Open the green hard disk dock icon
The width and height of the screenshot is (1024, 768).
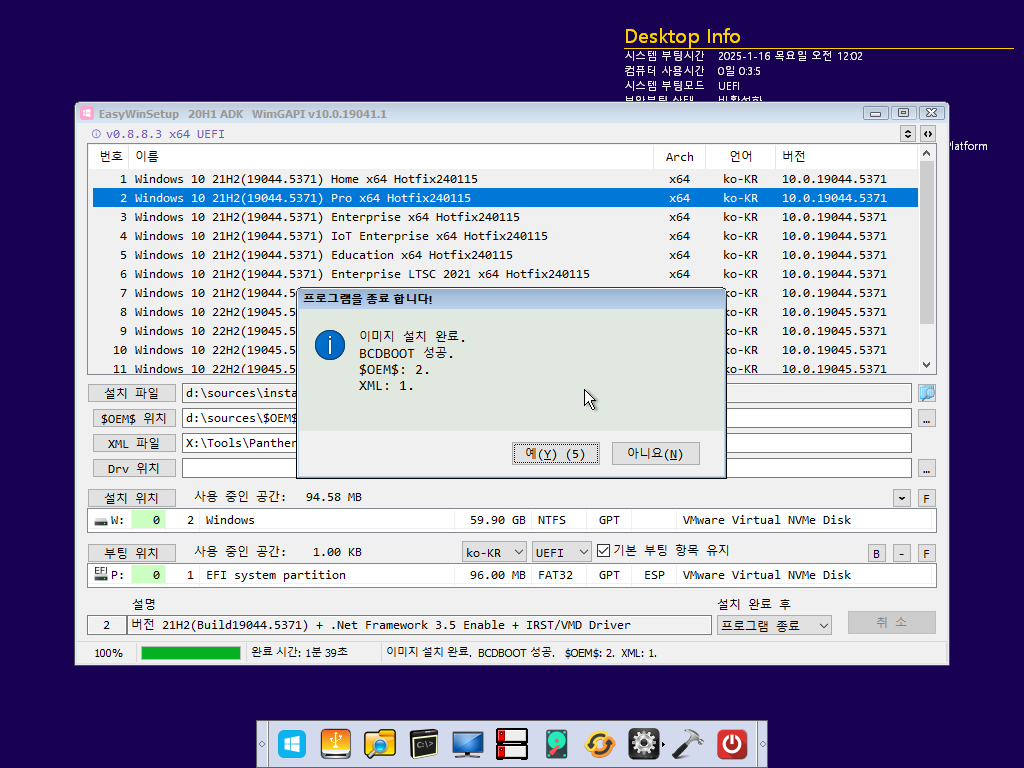point(556,744)
